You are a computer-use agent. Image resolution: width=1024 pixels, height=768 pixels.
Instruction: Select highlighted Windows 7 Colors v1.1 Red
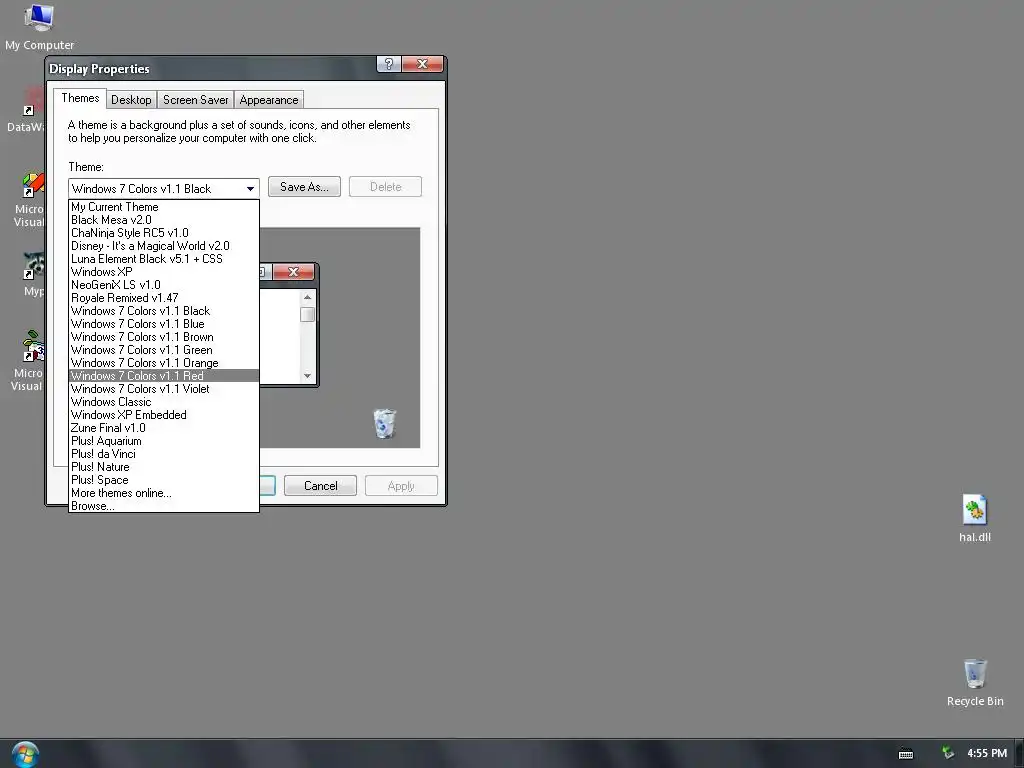click(x=164, y=376)
